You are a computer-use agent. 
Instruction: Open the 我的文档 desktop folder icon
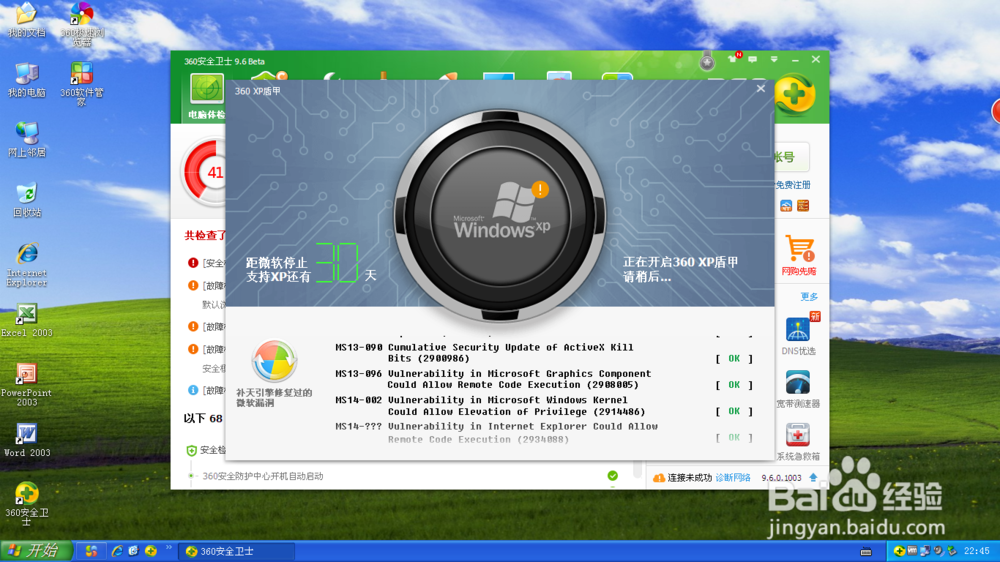(x=26, y=18)
